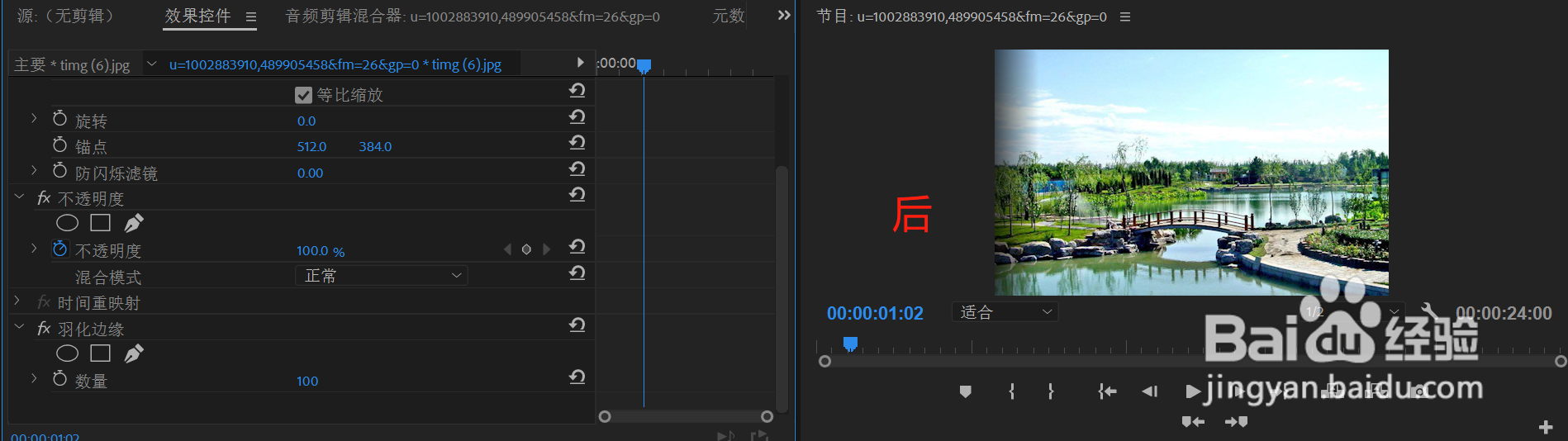Switch to 效果控件 tab
This screenshot has height=441, width=1568.
(x=197, y=16)
